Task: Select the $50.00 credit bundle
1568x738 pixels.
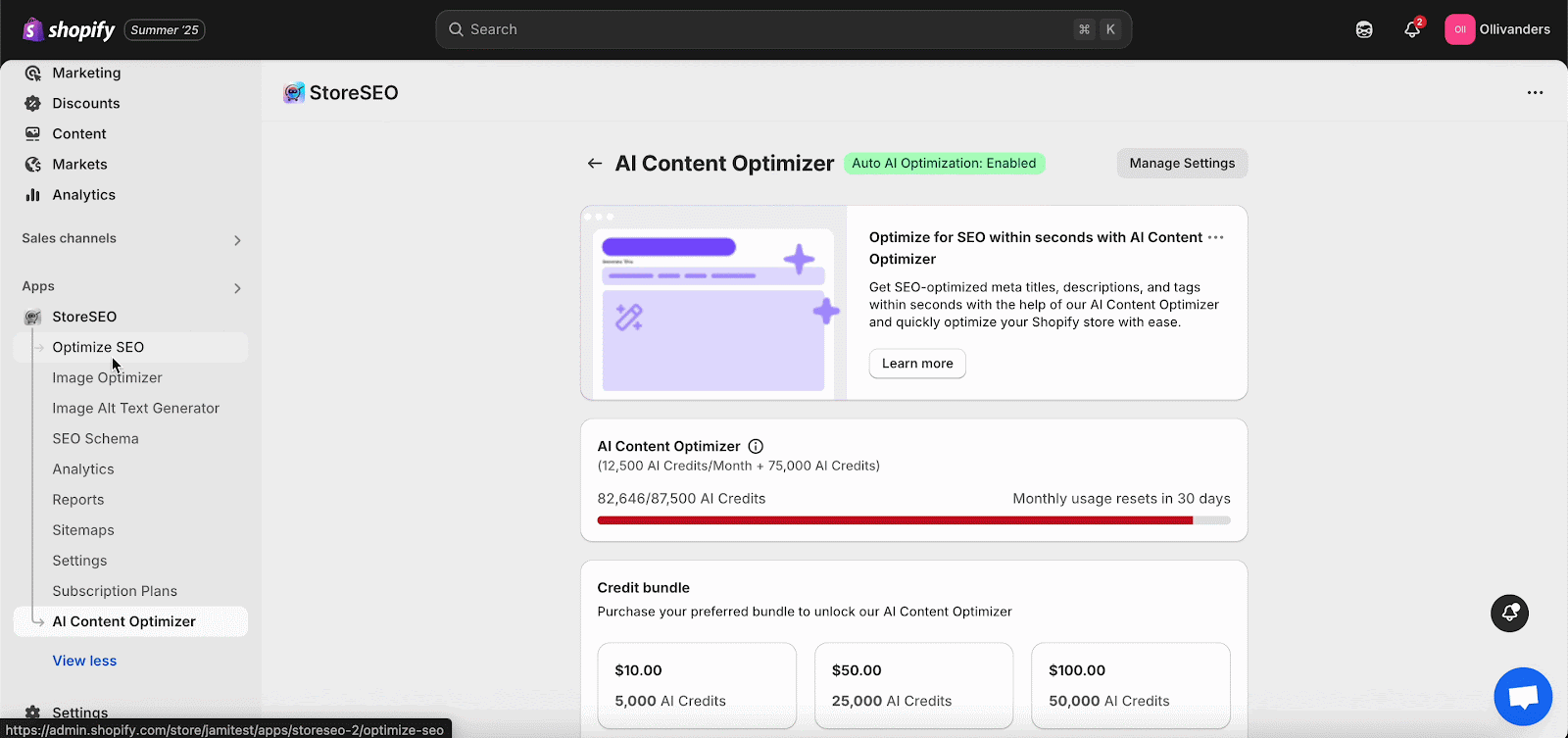Action: coord(913,686)
